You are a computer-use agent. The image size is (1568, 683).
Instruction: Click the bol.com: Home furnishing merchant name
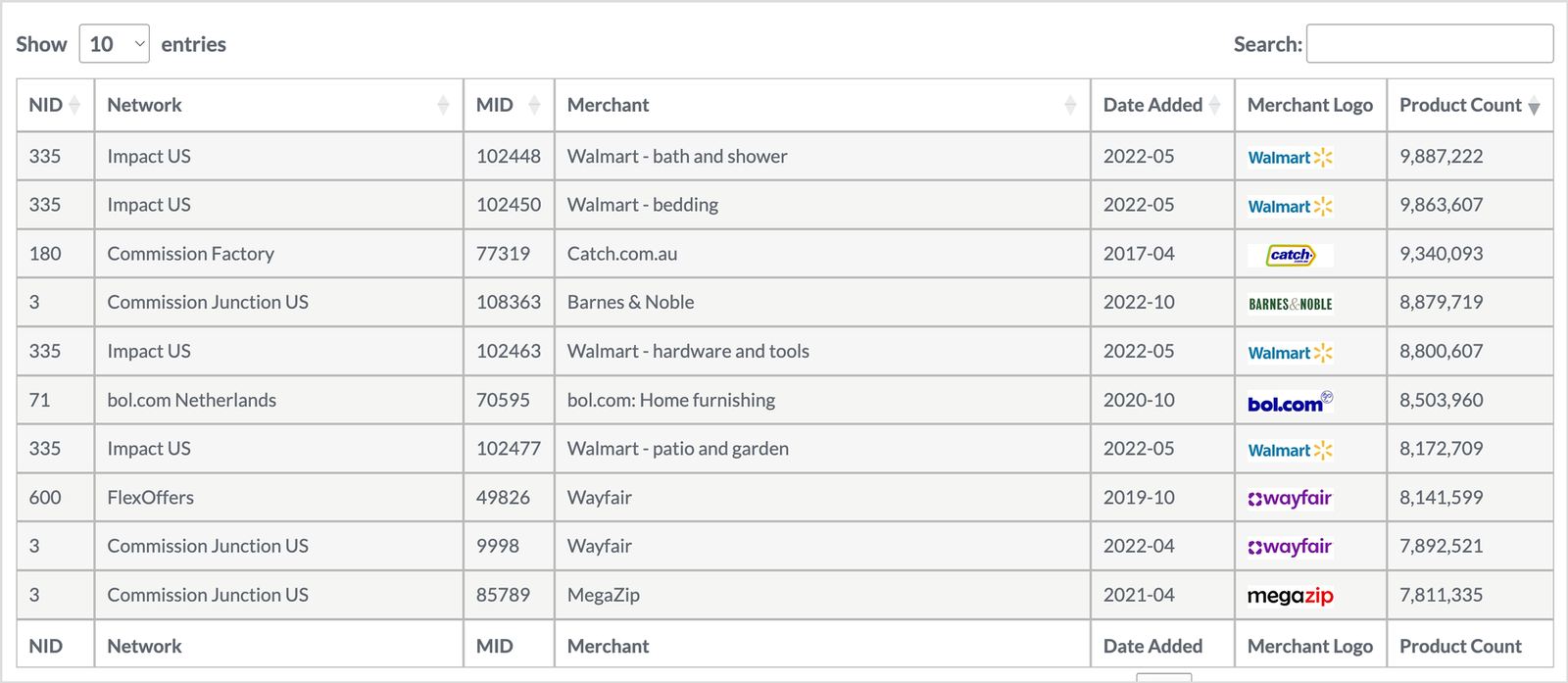[x=671, y=400]
